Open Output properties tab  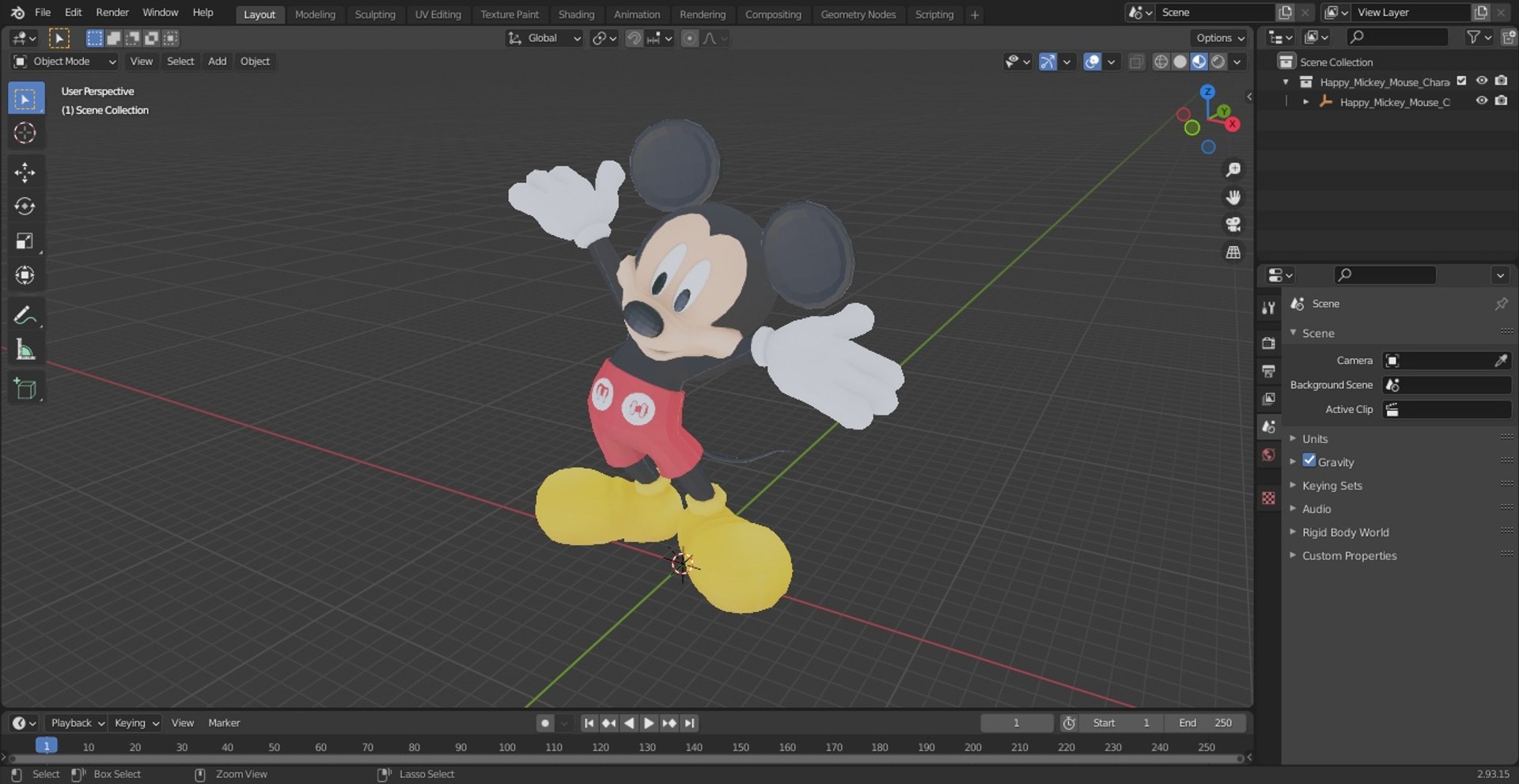1269,371
